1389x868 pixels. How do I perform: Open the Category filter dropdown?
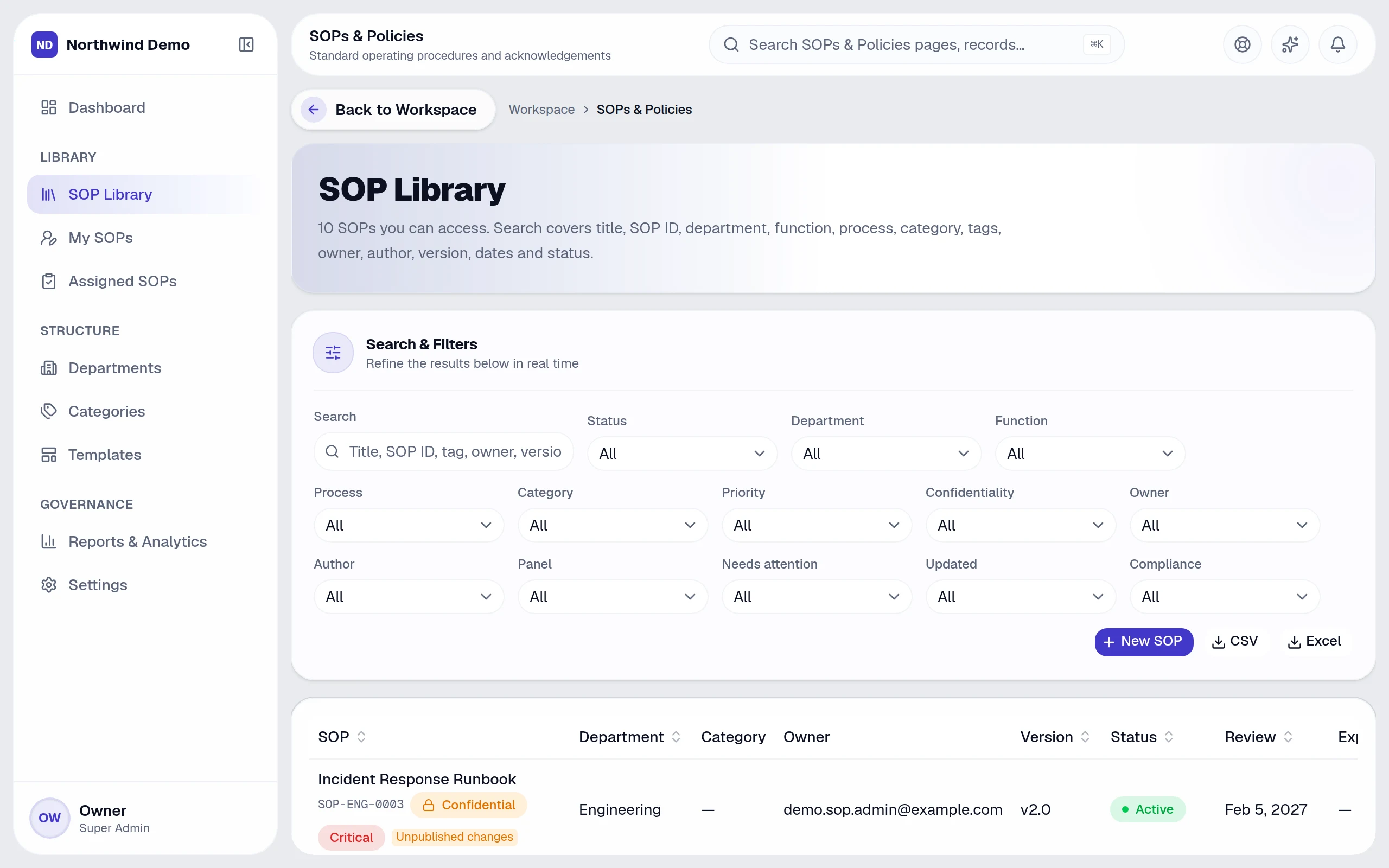pos(613,525)
